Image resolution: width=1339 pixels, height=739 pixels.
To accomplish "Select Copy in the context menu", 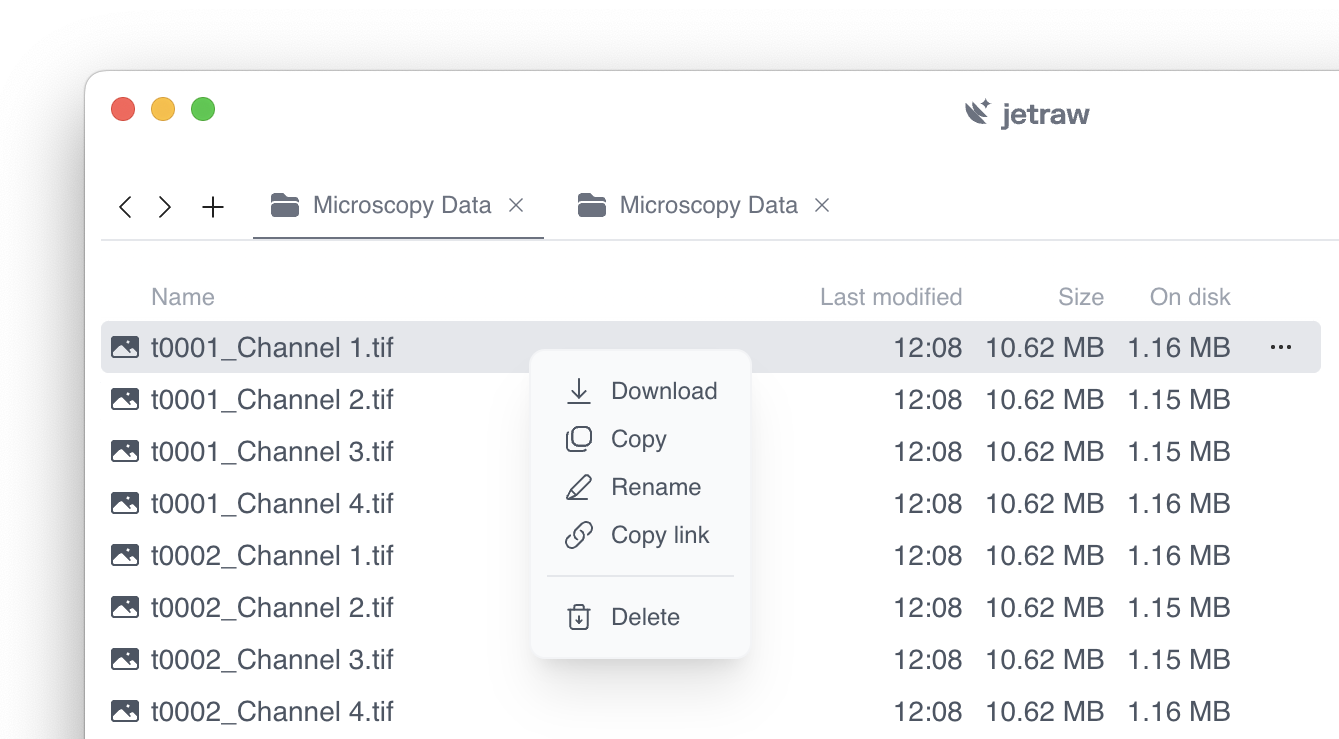I will 638,439.
